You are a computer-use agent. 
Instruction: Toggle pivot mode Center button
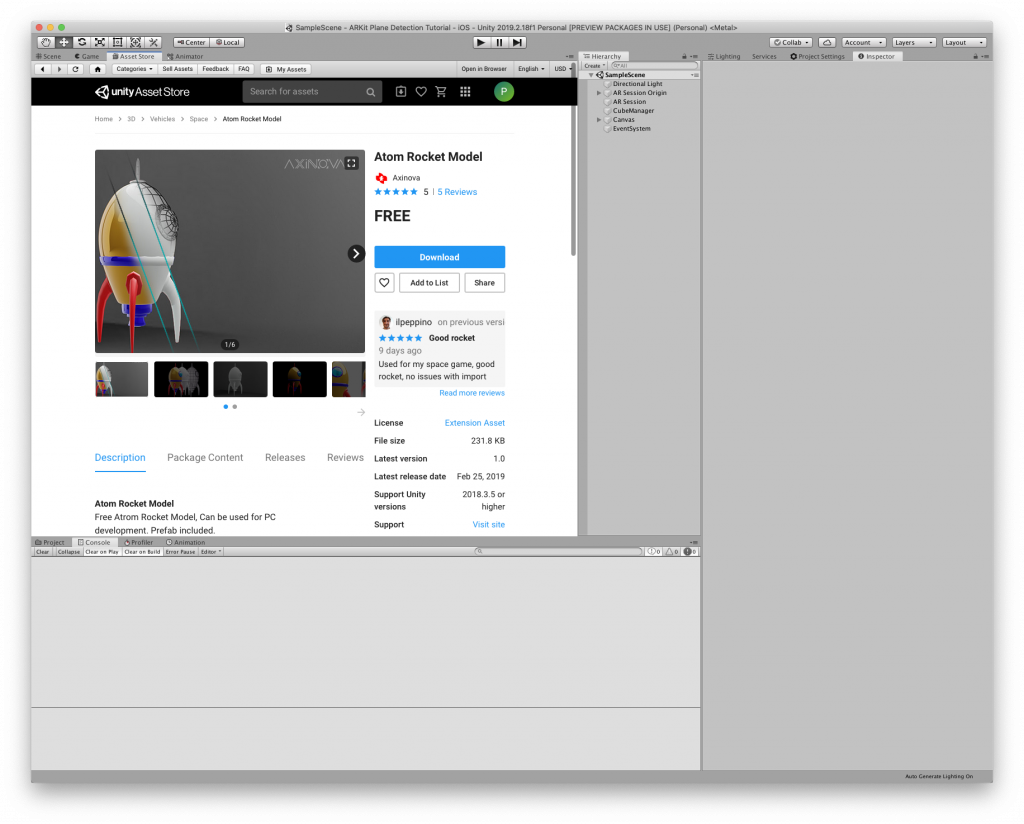[x=191, y=42]
